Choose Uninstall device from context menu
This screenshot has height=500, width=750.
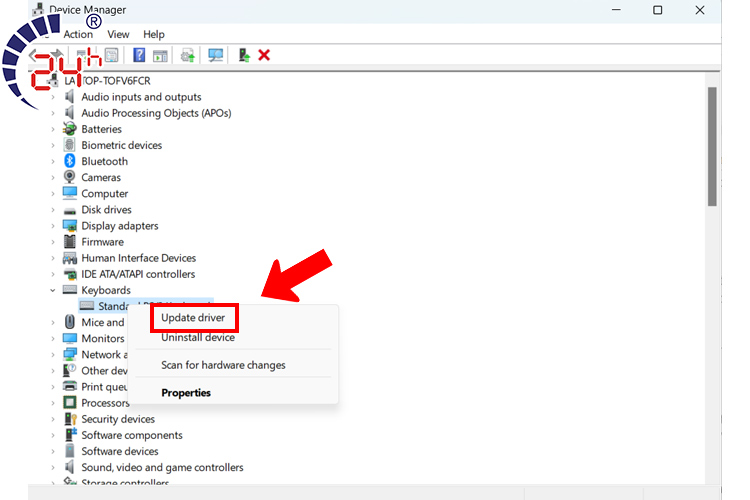pos(198,337)
